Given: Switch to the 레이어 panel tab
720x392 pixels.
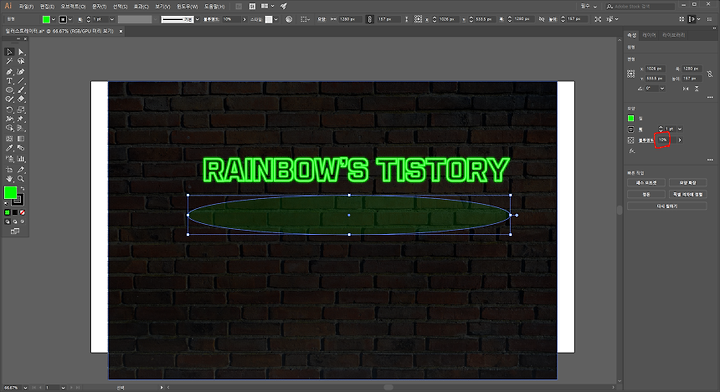Looking at the screenshot, I should (649, 35).
